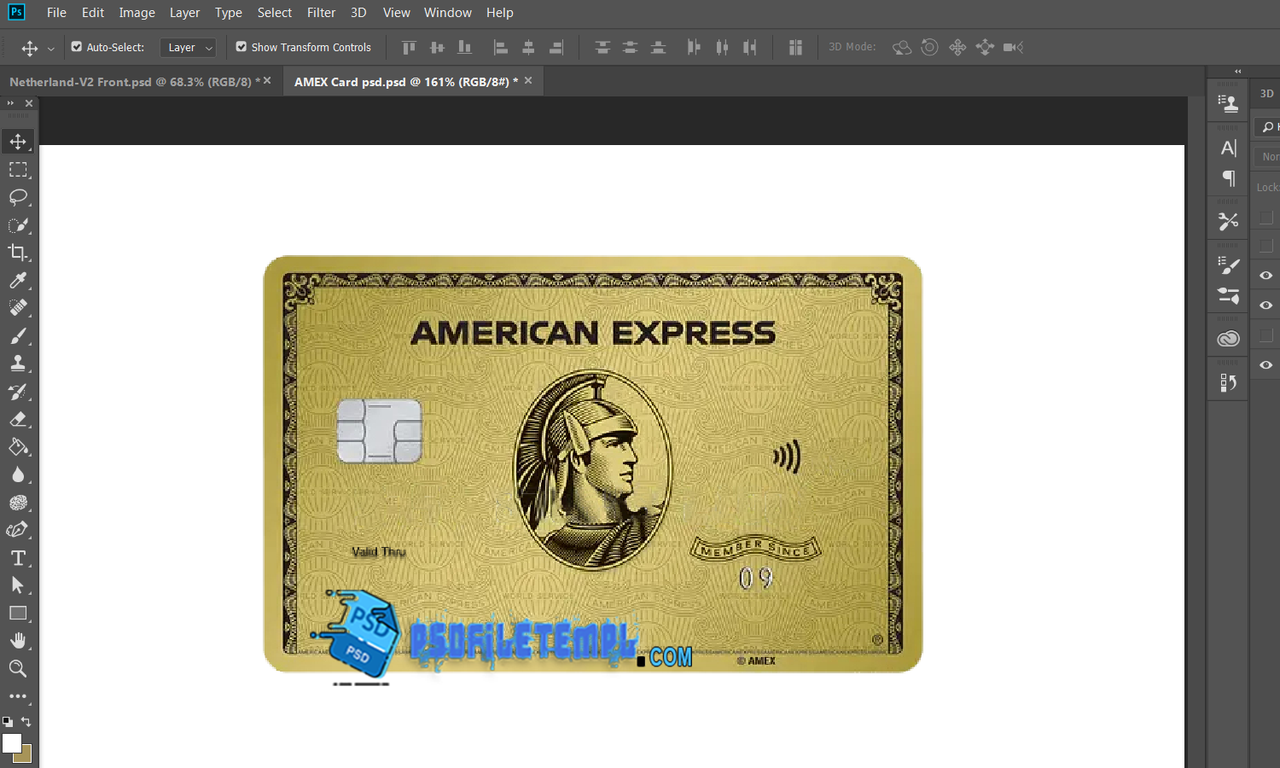
Task: Open the Tool Presets panel icon
Action: click(1228, 221)
